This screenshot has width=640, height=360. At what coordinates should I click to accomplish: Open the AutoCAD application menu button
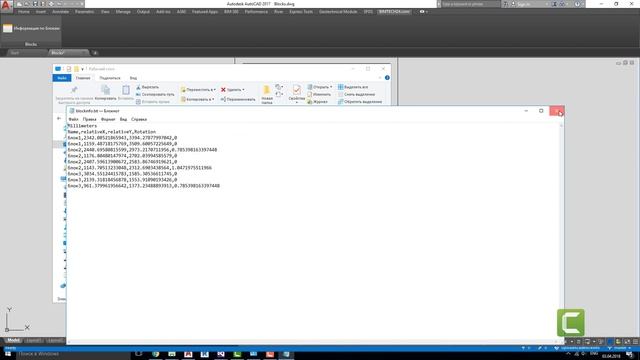pos(6,6)
